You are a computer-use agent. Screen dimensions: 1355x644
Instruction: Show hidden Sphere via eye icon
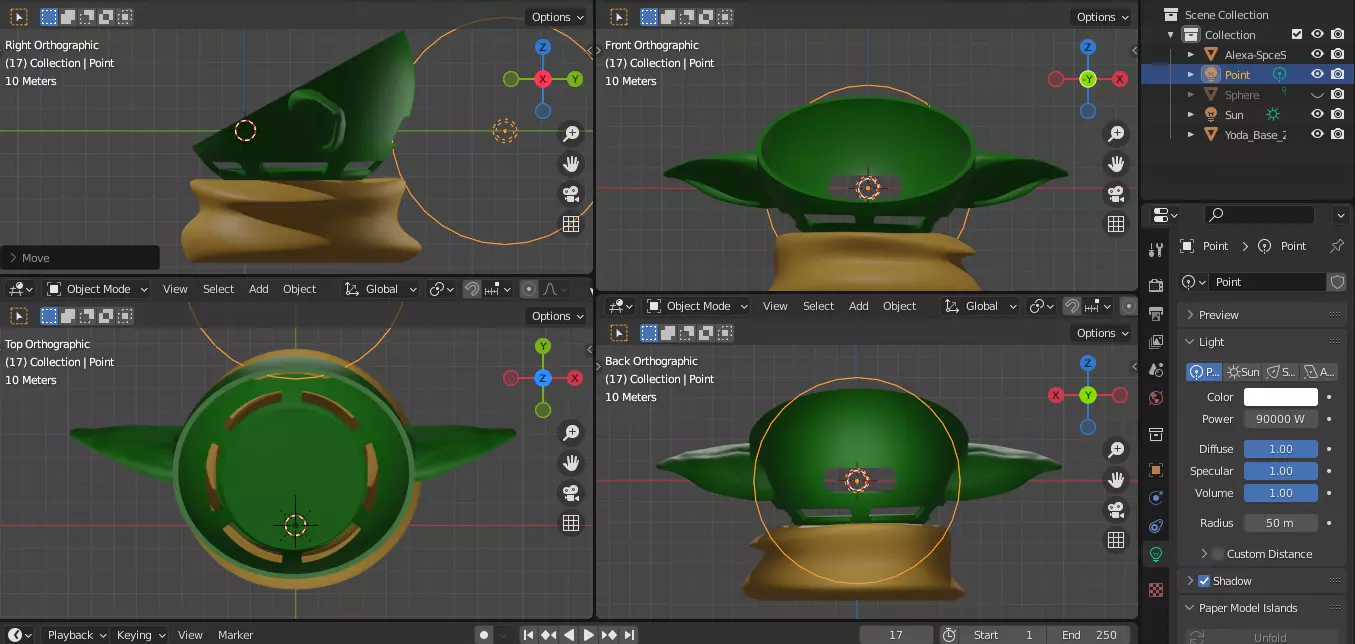[1317, 94]
